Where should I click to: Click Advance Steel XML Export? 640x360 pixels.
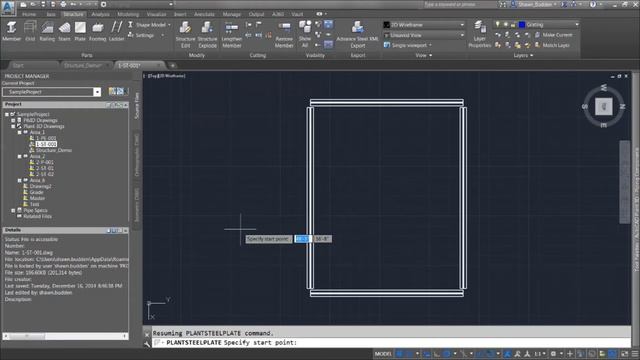point(357,35)
